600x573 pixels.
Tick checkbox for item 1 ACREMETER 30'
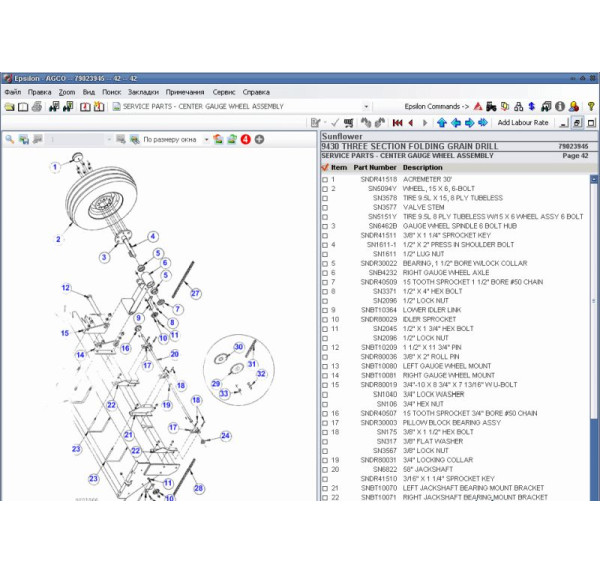pyautogui.click(x=325, y=180)
